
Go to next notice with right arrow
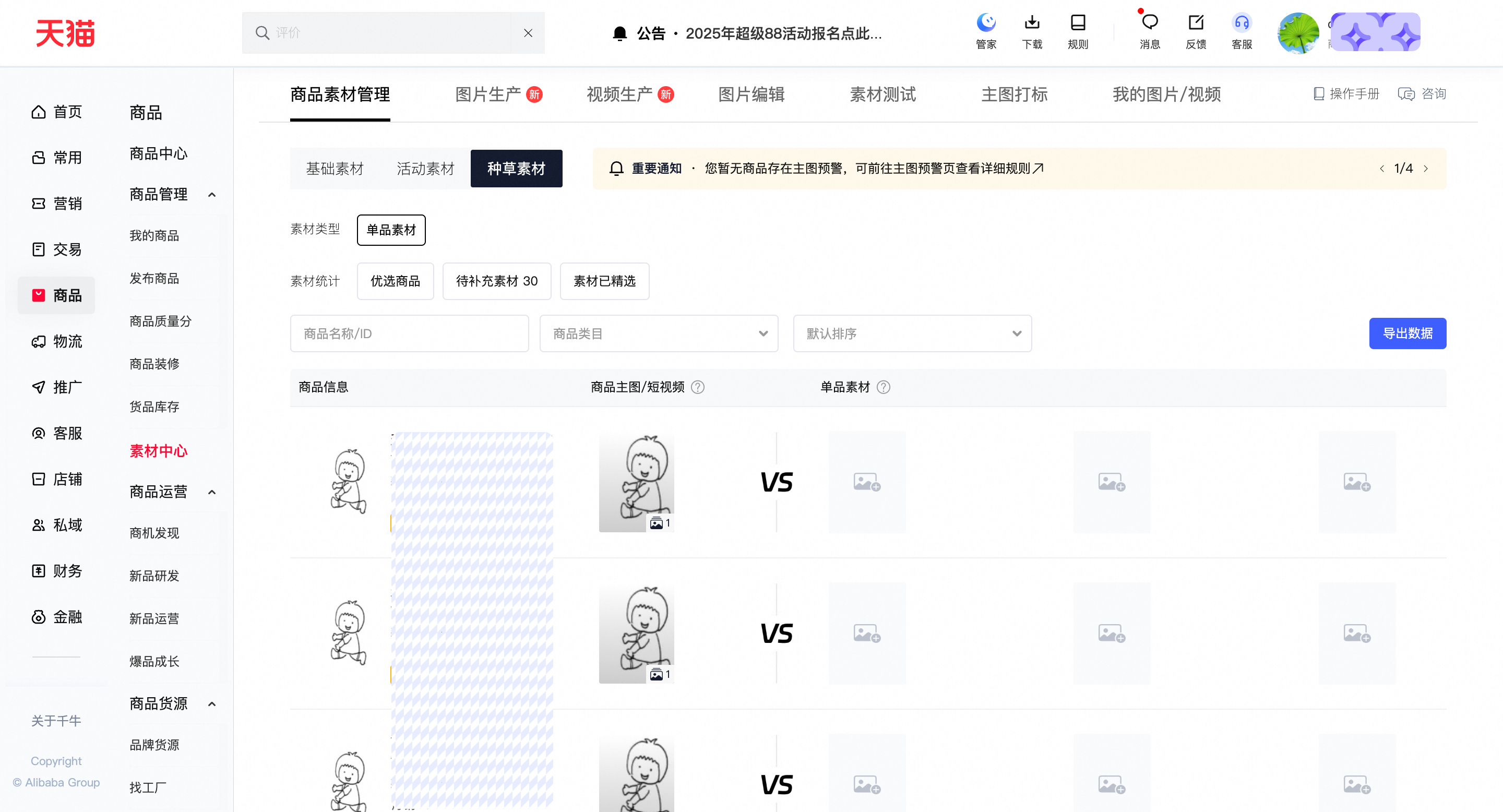(1426, 169)
